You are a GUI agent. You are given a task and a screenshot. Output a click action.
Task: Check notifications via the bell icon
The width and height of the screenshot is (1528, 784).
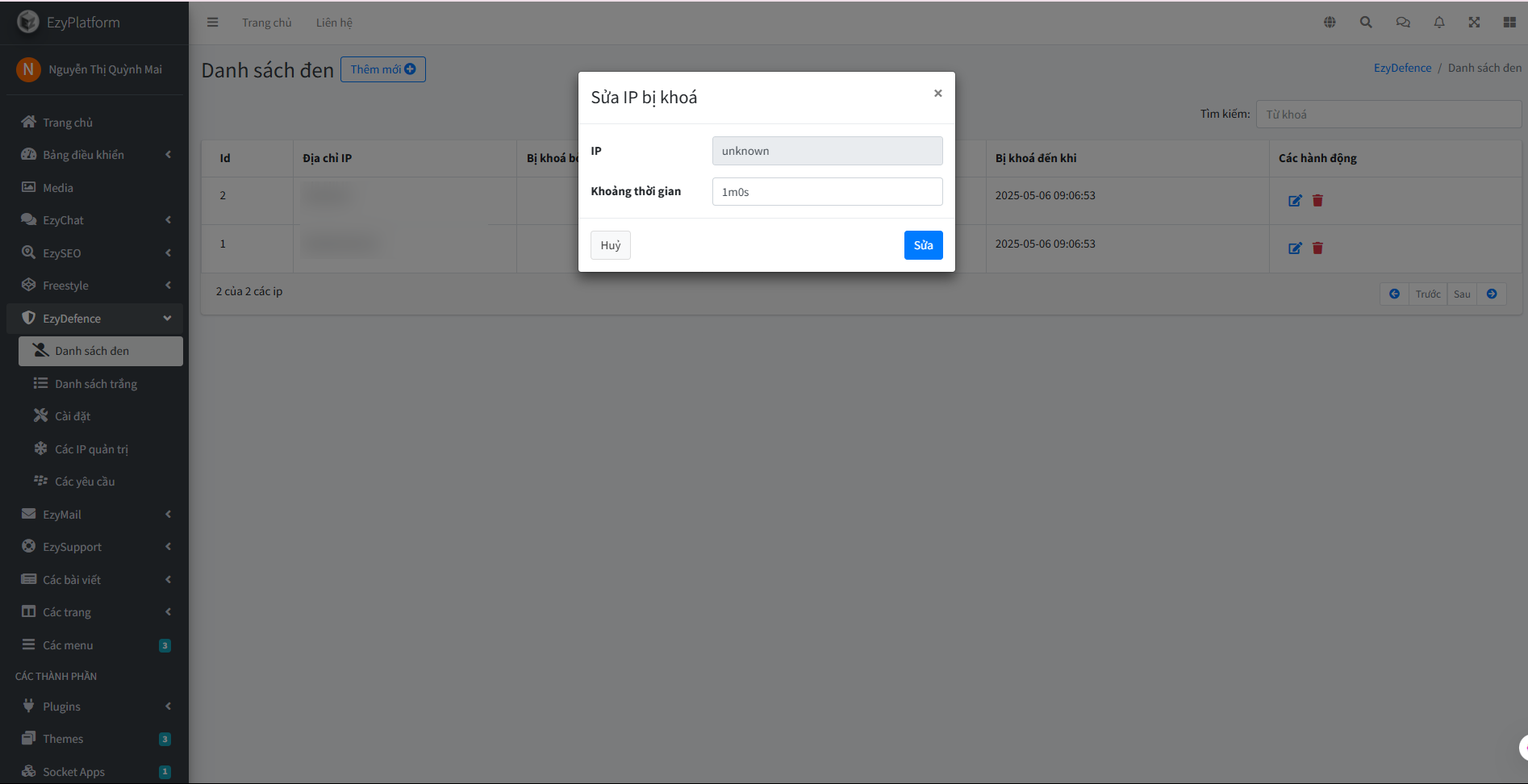click(1438, 22)
